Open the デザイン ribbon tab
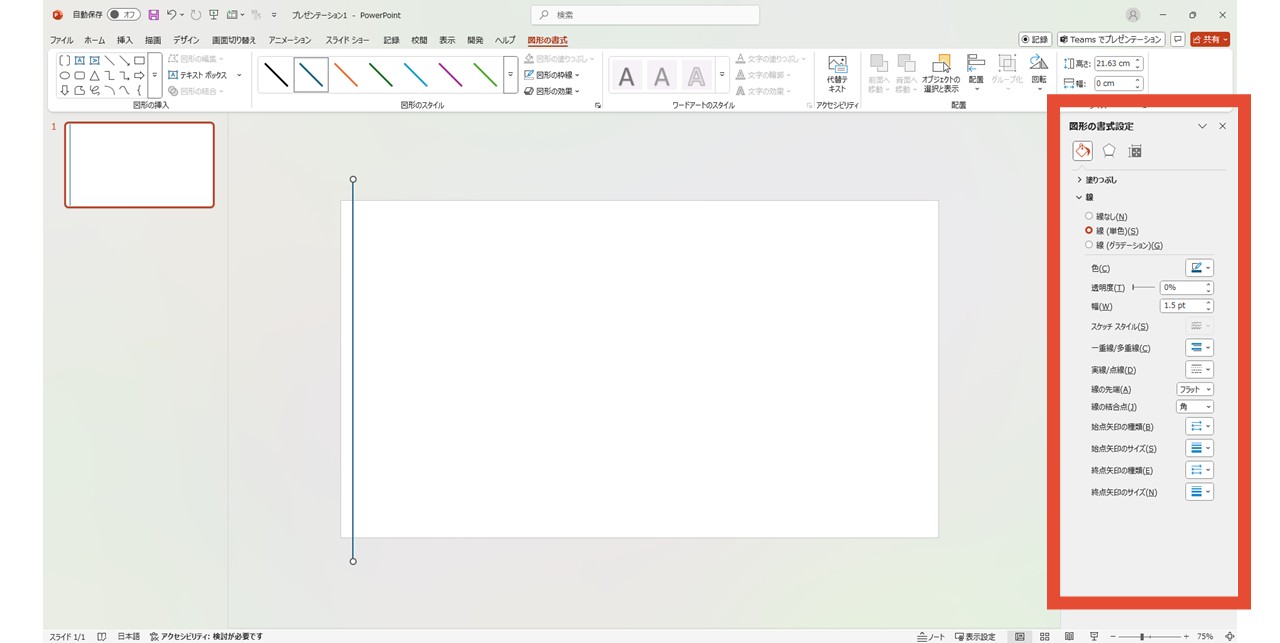 pyautogui.click(x=186, y=40)
